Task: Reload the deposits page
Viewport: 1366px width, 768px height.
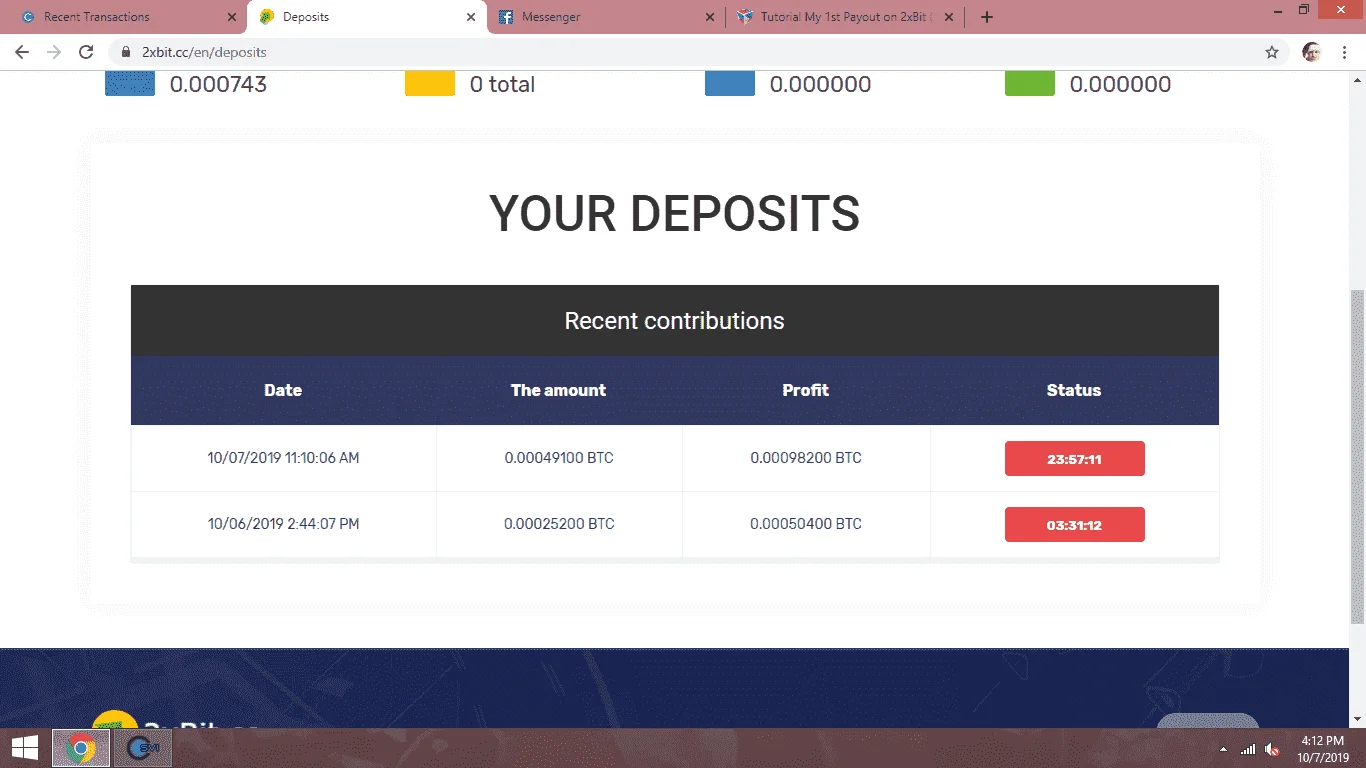Action: (86, 52)
